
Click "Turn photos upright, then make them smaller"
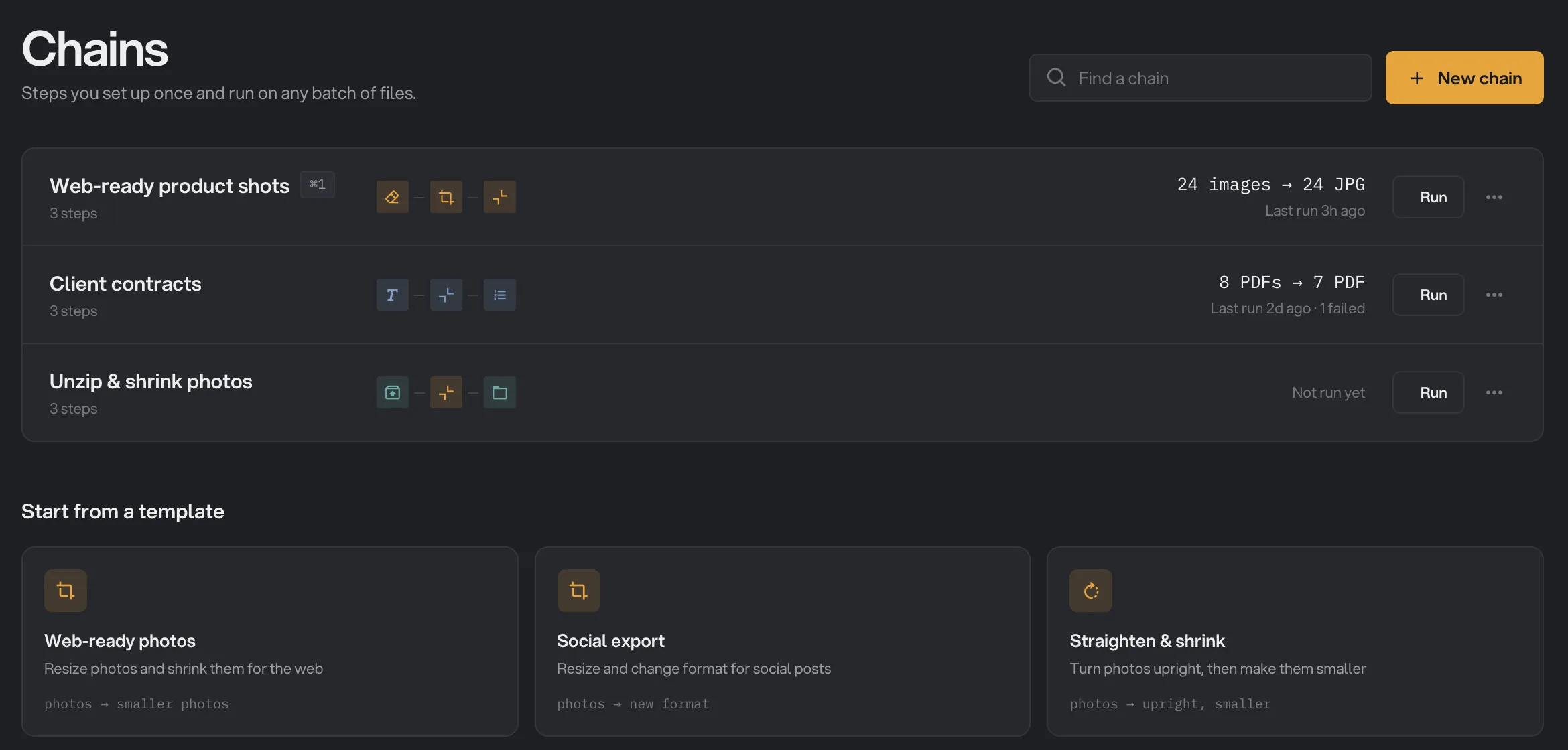coord(1218,668)
